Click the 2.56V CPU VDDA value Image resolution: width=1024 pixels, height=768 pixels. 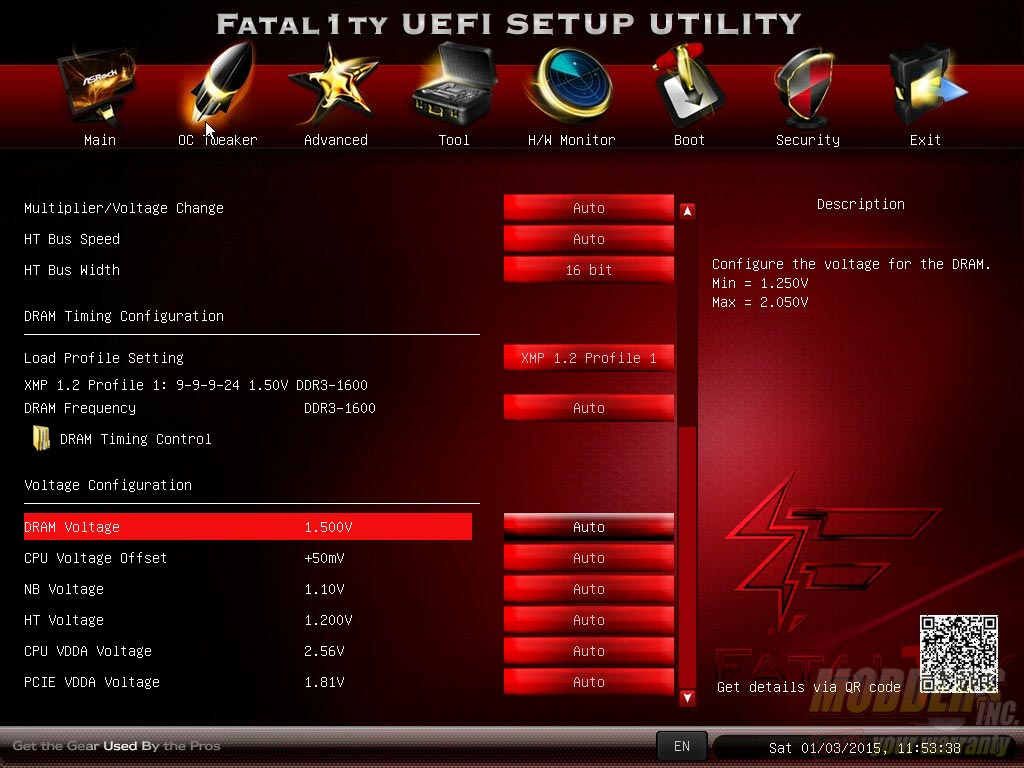324,651
